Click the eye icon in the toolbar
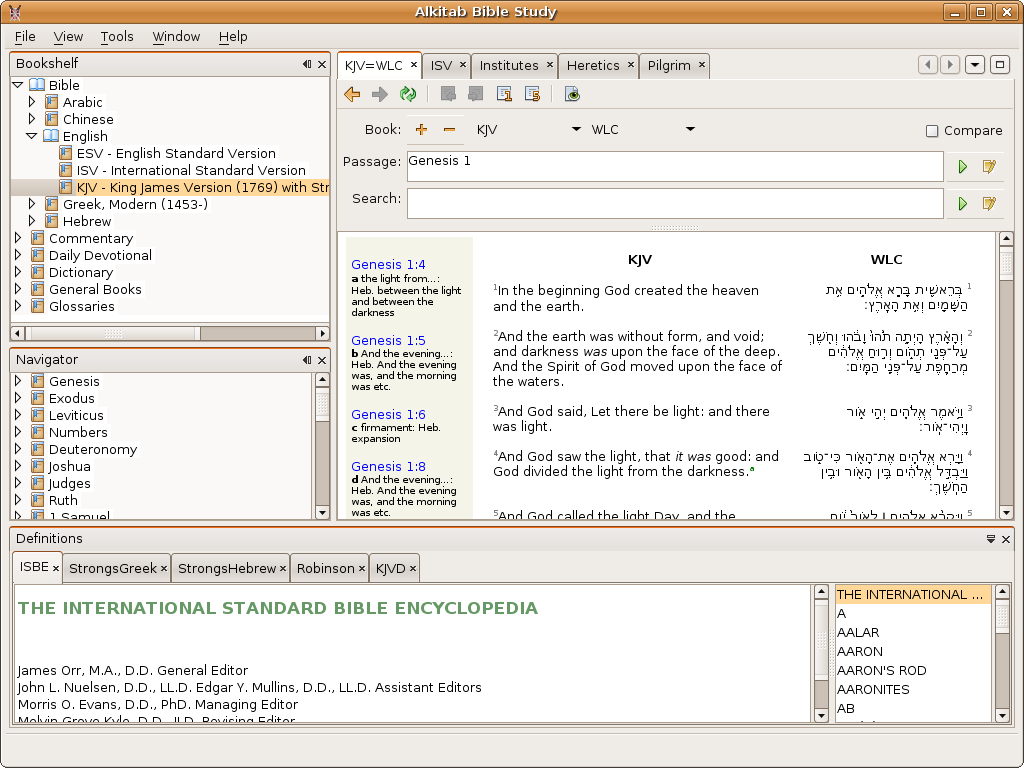 coord(572,94)
